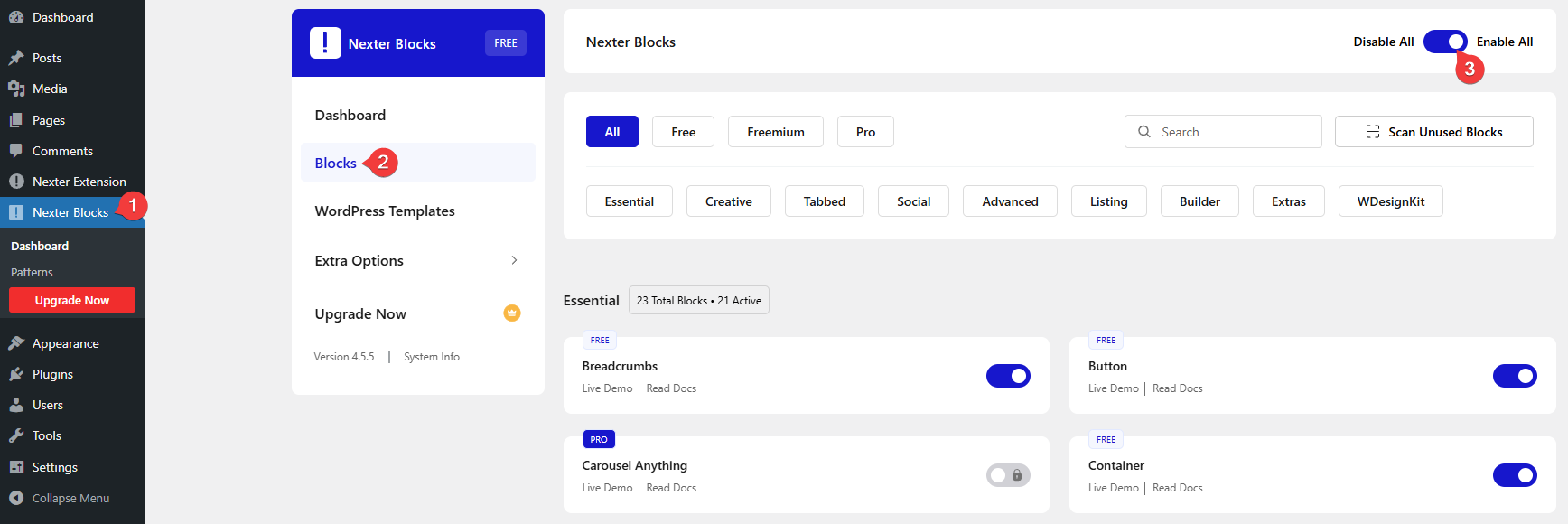
Task: Click the FREE badge in panel header
Action: coord(506,42)
